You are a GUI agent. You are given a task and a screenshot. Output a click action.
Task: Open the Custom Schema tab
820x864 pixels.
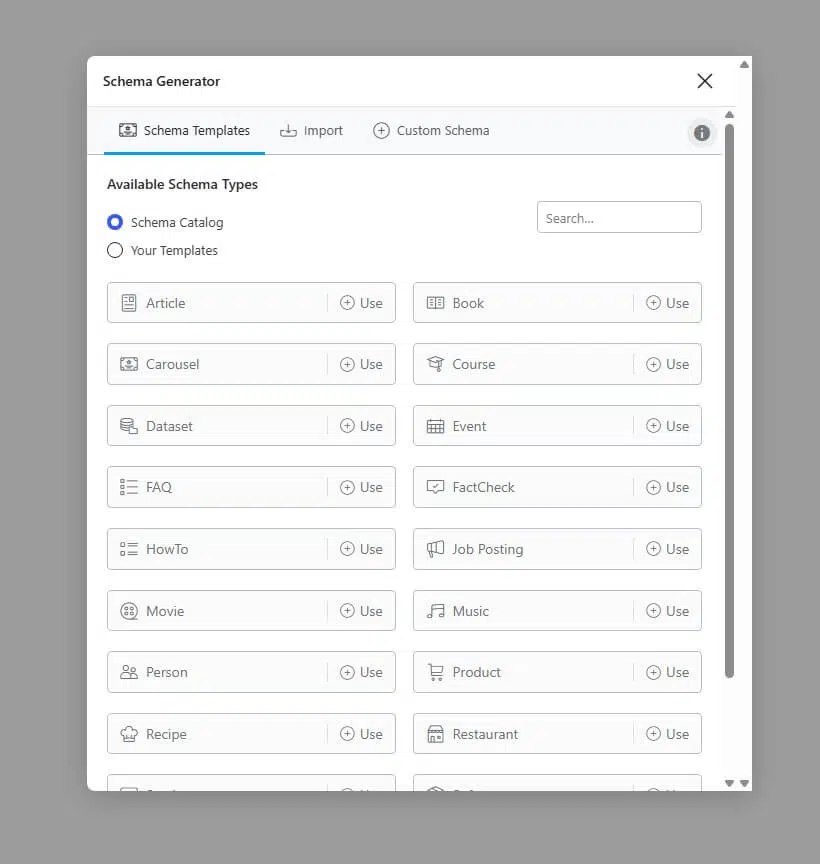tap(431, 131)
